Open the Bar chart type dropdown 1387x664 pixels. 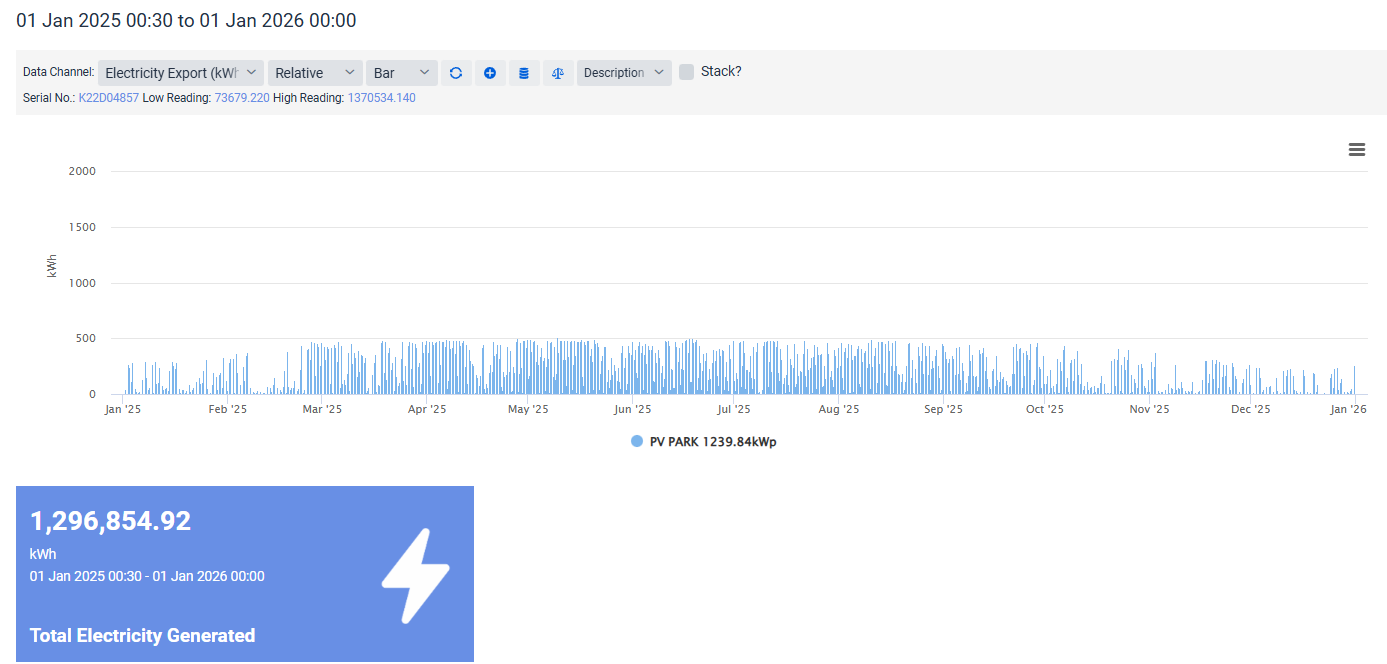(x=401, y=73)
